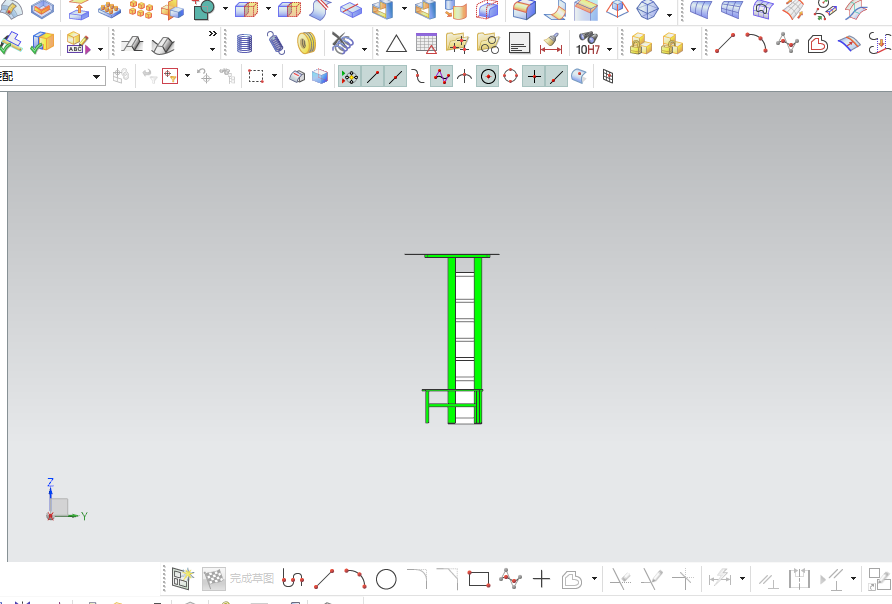Image resolution: width=892 pixels, height=604 pixels.
Task: Toggle the Point on Face snap
Action: coord(579,76)
